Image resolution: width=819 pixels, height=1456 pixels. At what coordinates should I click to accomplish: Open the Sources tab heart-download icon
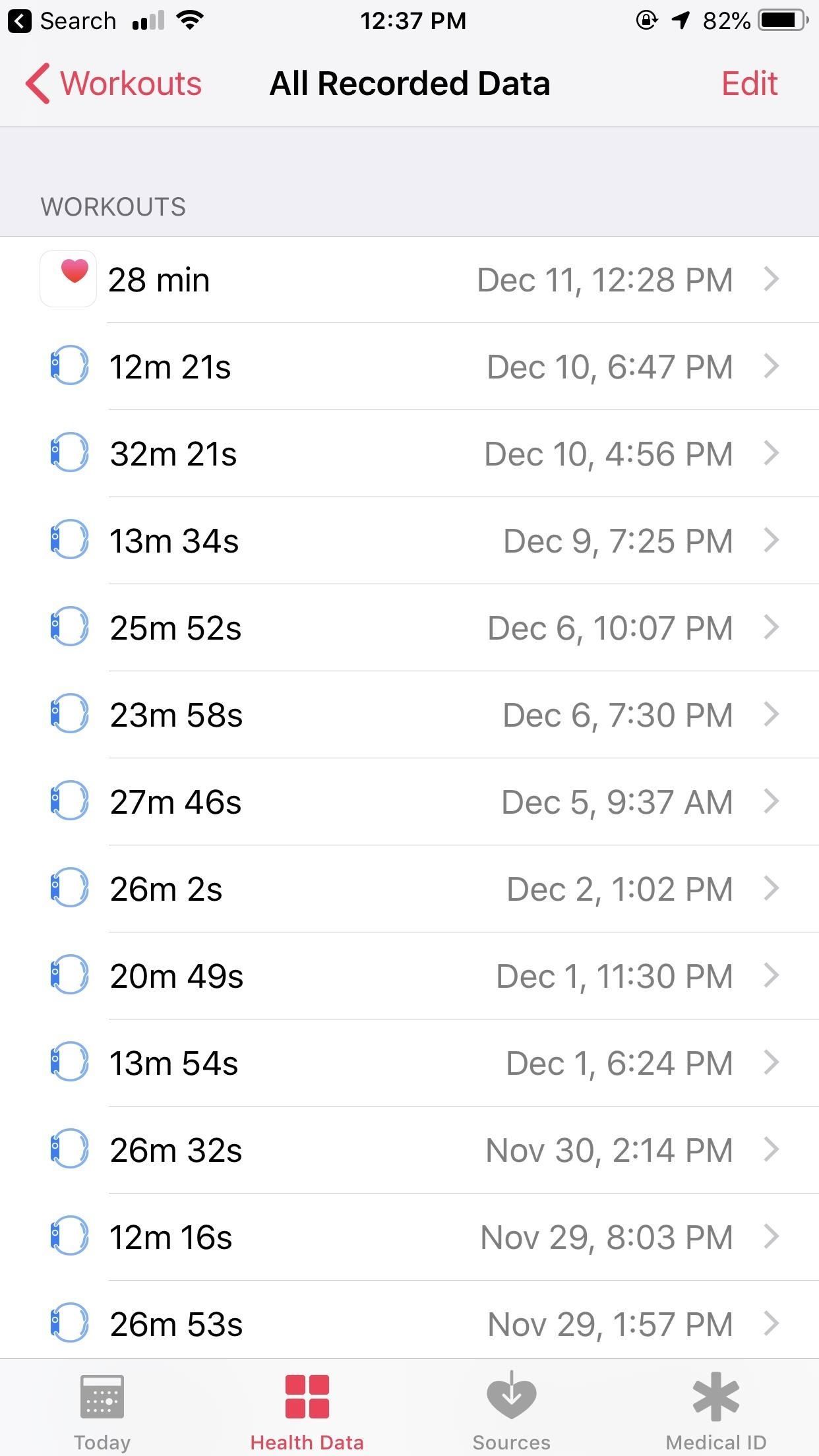[x=511, y=1396]
